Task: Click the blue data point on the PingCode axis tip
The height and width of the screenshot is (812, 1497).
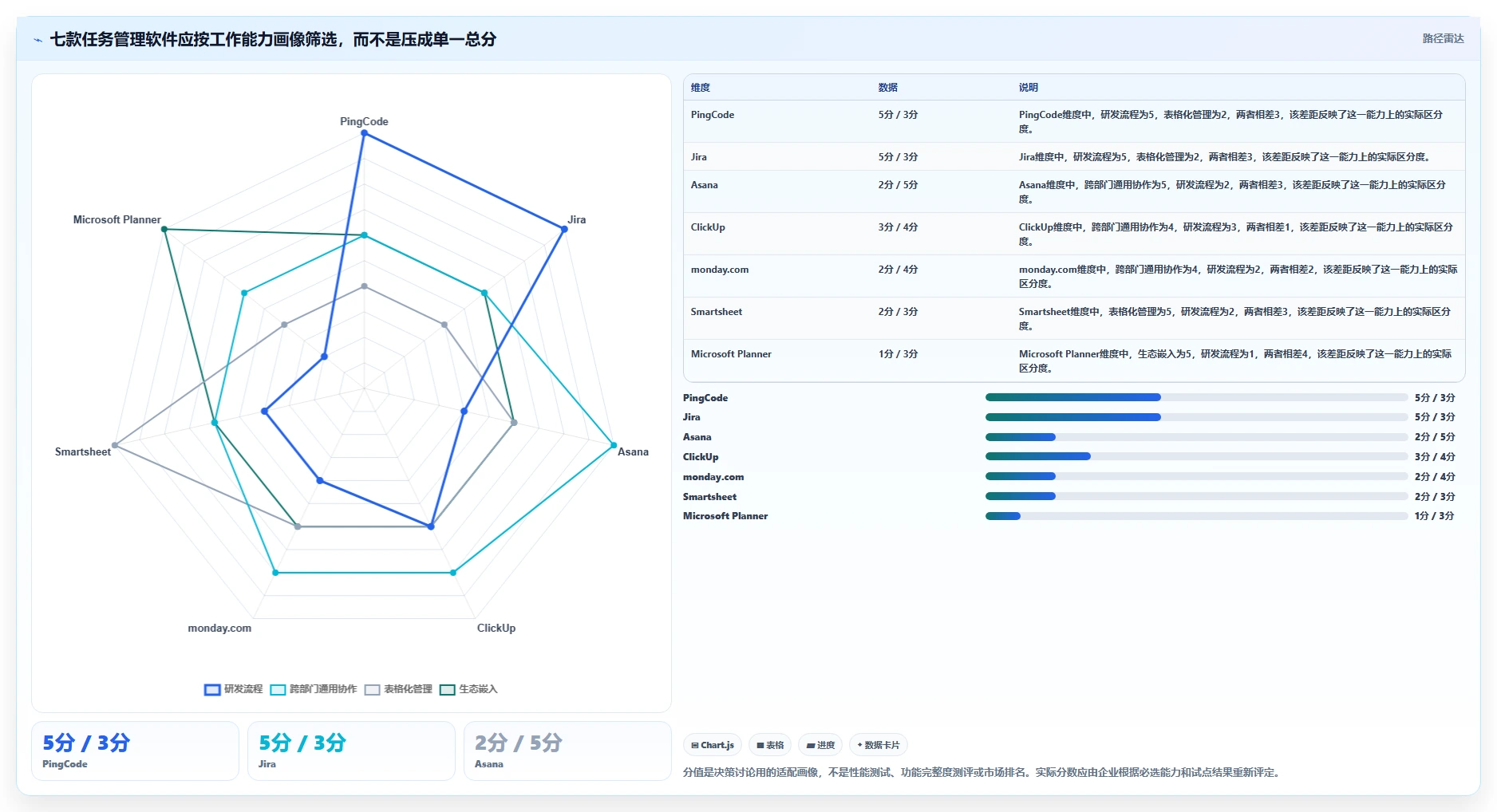Action: tap(364, 133)
